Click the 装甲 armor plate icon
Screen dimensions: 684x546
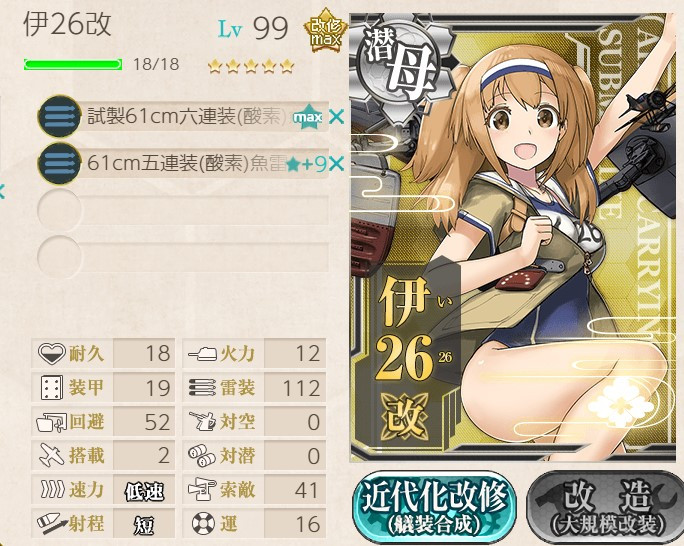pos(52,387)
